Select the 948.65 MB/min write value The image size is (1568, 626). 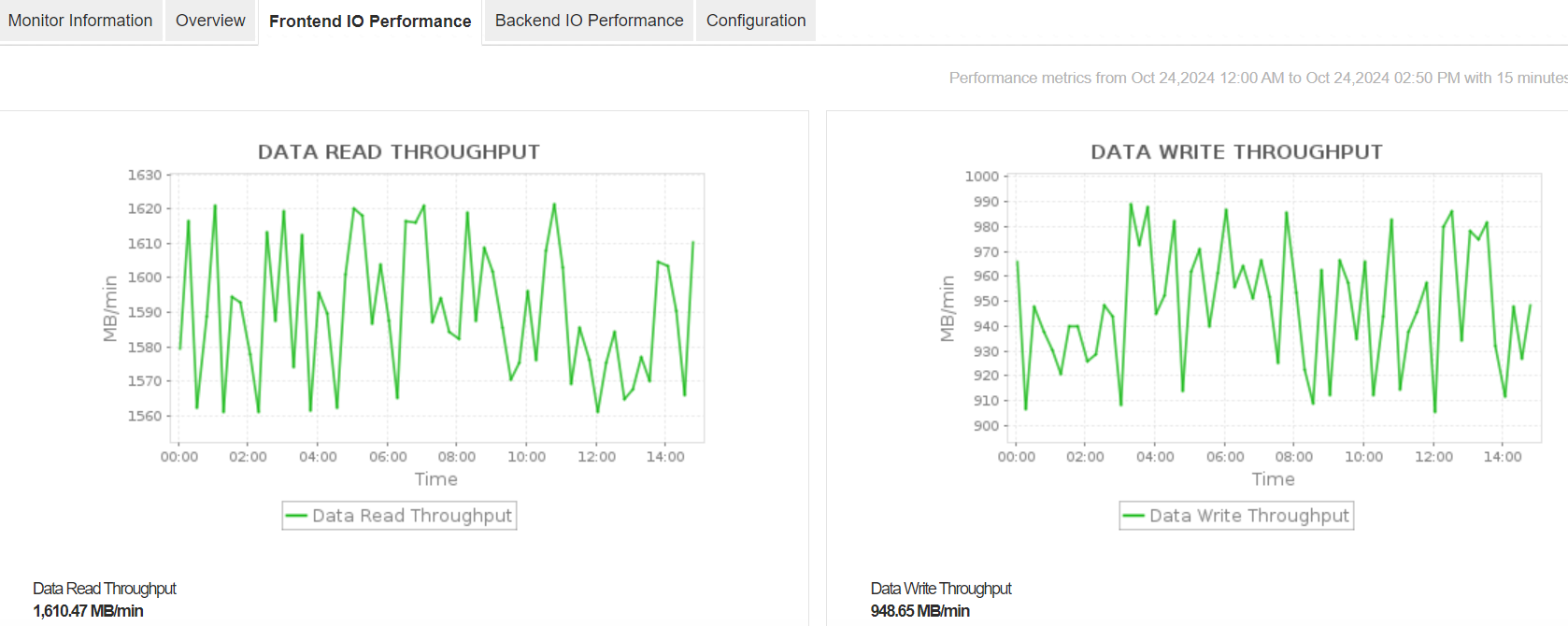click(919, 611)
